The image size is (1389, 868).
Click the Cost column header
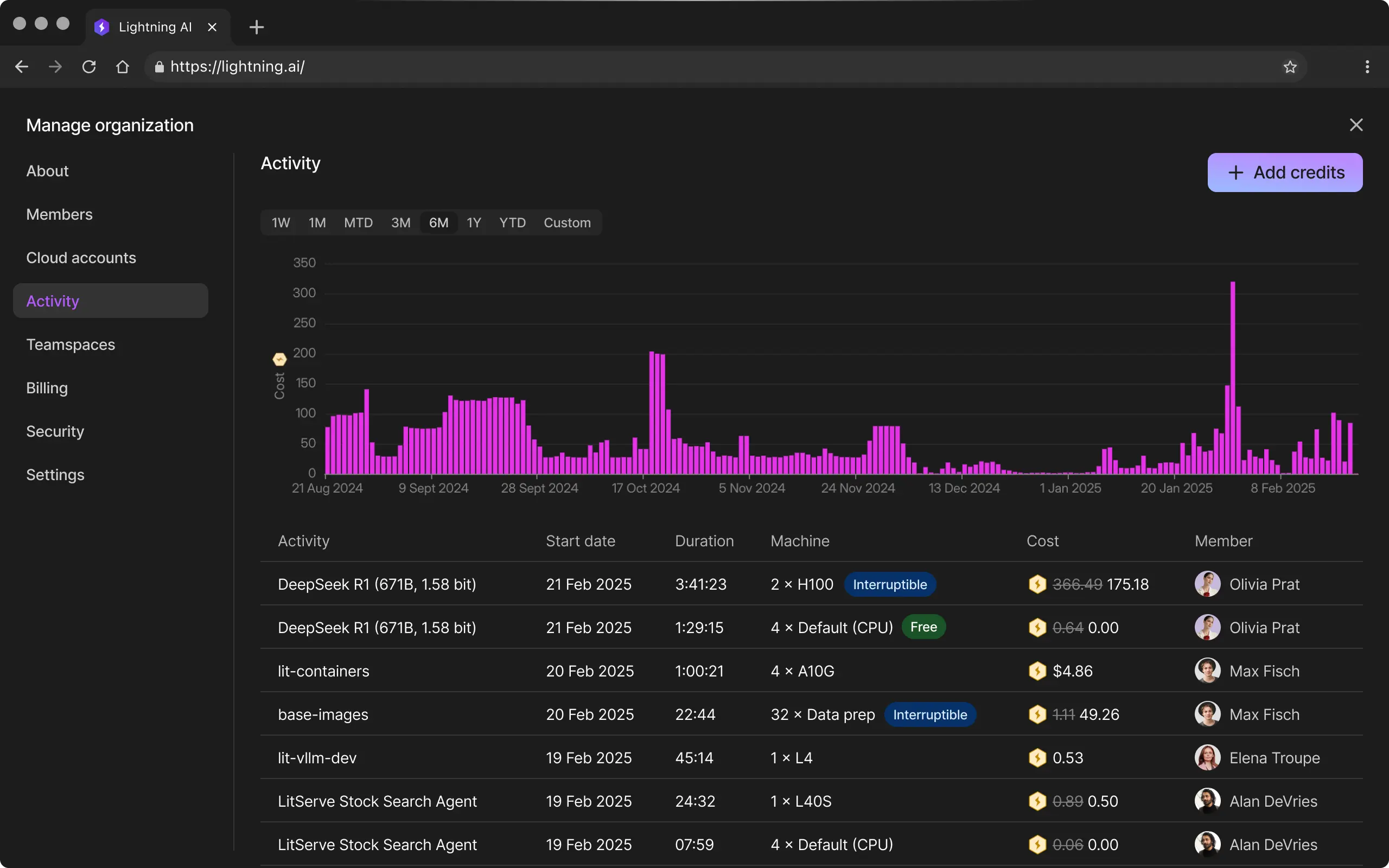pos(1042,541)
